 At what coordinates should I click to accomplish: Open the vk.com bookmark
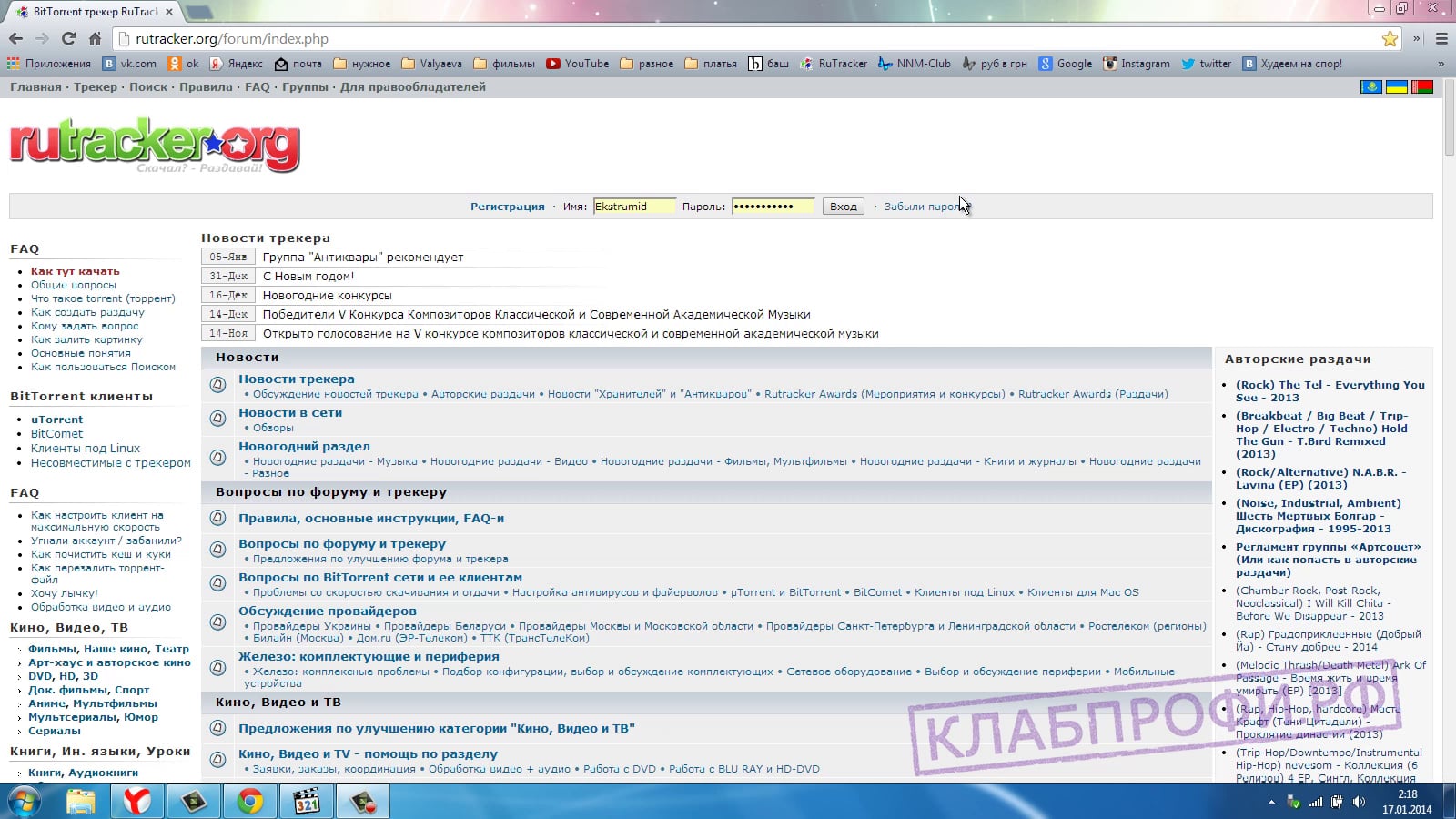pyautogui.click(x=129, y=64)
